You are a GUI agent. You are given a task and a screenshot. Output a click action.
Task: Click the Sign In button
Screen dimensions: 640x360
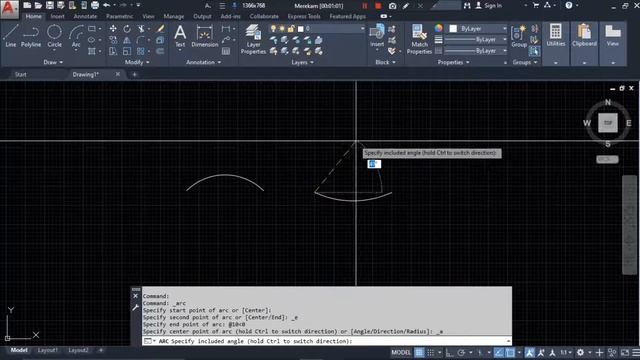[489, 5]
